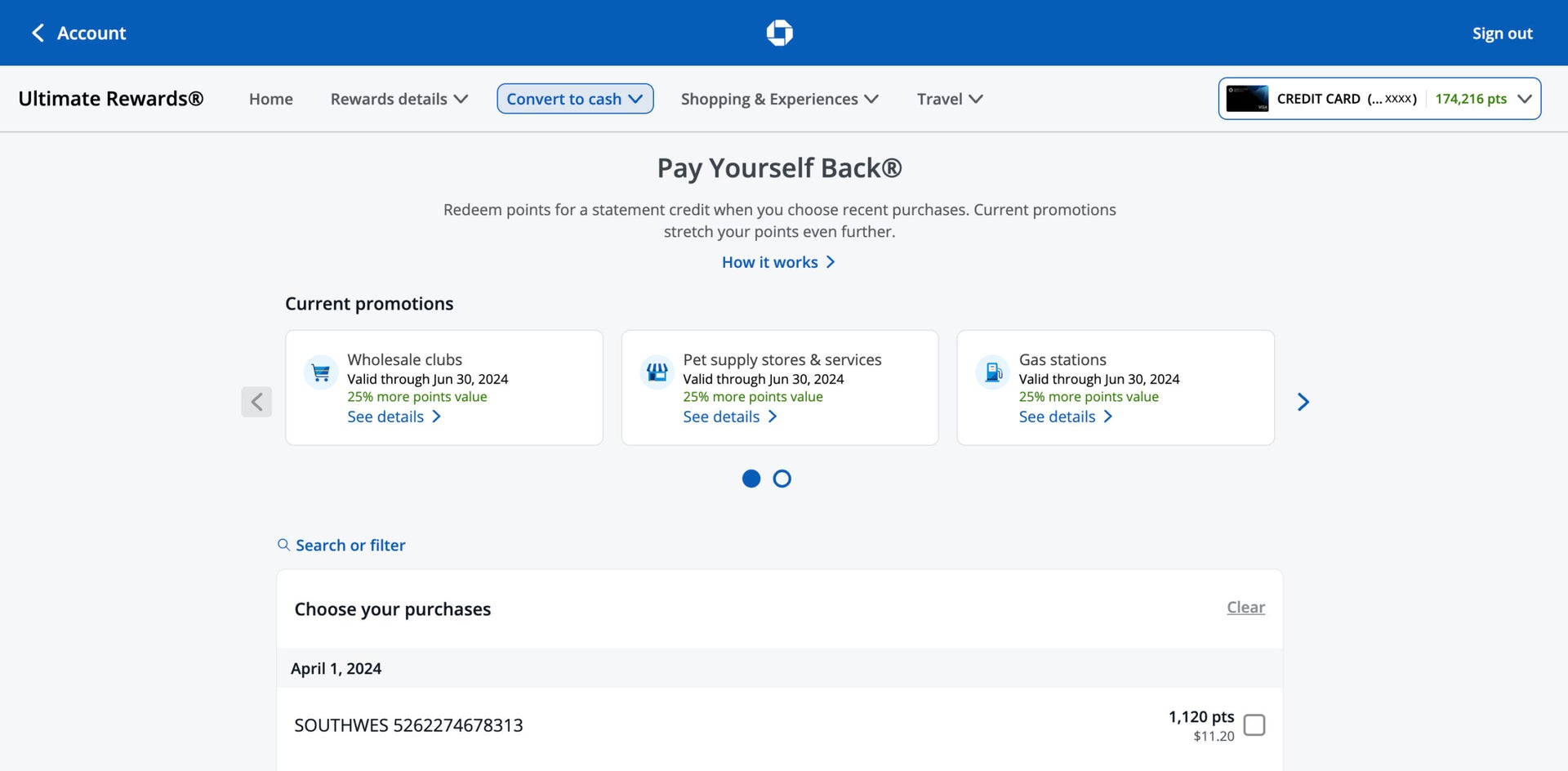Image resolution: width=1568 pixels, height=771 pixels.
Task: Open the 174,216 pts card dropdown
Action: [x=1526, y=98]
